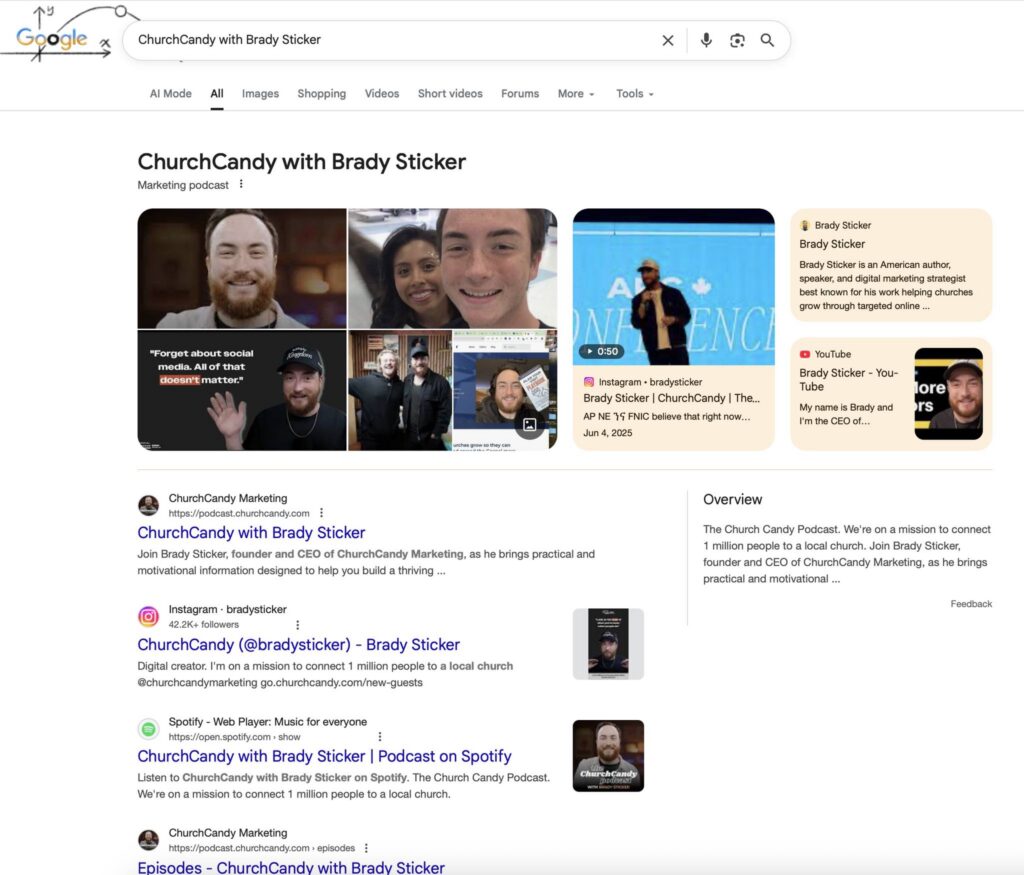
Task: Open the Videos tab
Action: [x=381, y=94]
